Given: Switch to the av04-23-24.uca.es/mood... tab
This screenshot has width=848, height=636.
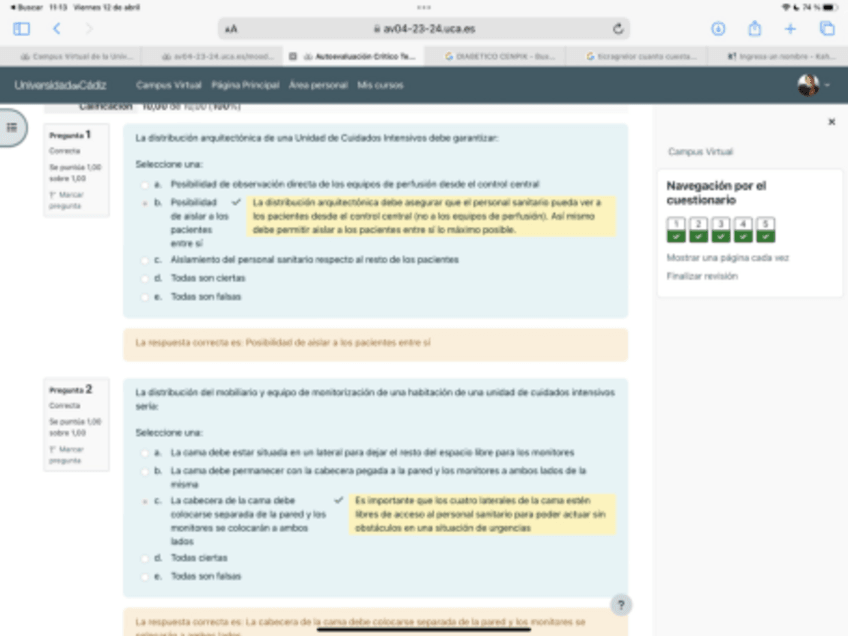Looking at the screenshot, I should point(218,56).
